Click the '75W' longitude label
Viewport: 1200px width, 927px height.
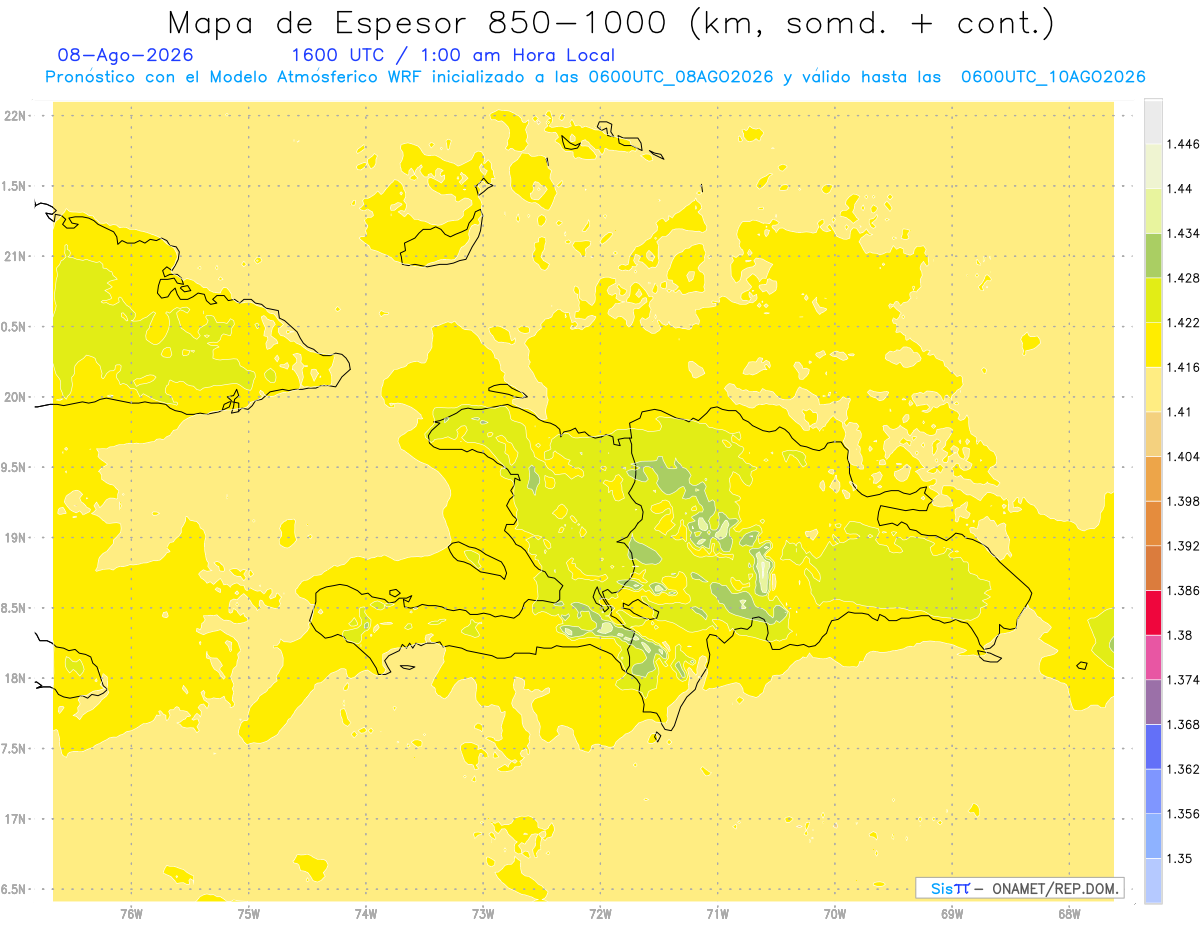pos(249,914)
